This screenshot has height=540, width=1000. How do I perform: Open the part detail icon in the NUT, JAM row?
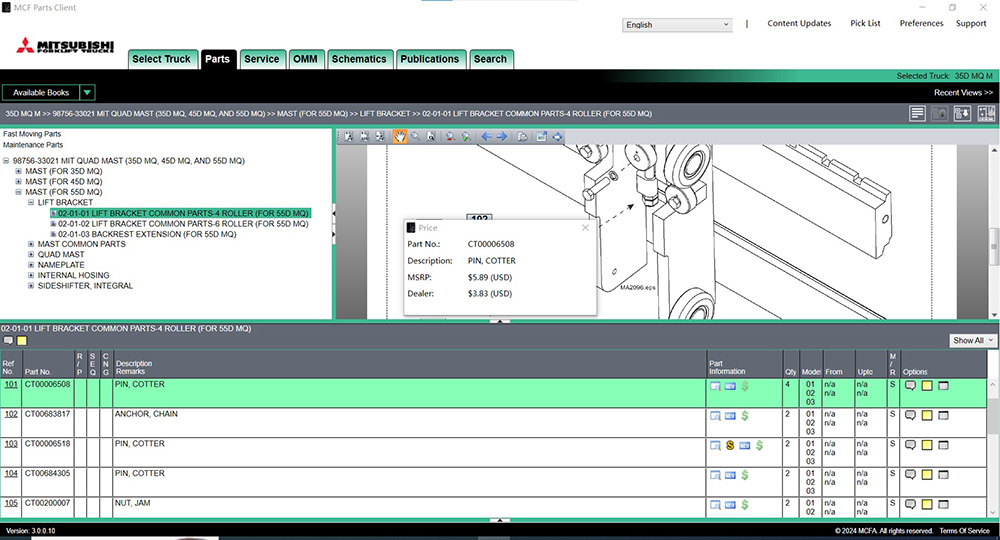[716, 505]
